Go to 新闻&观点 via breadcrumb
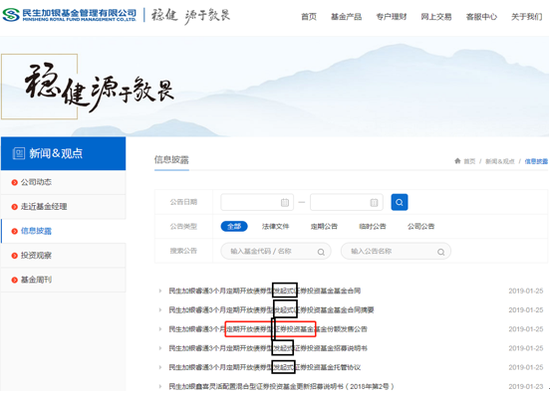Viewport: 550px width, 396px height. 499,161
